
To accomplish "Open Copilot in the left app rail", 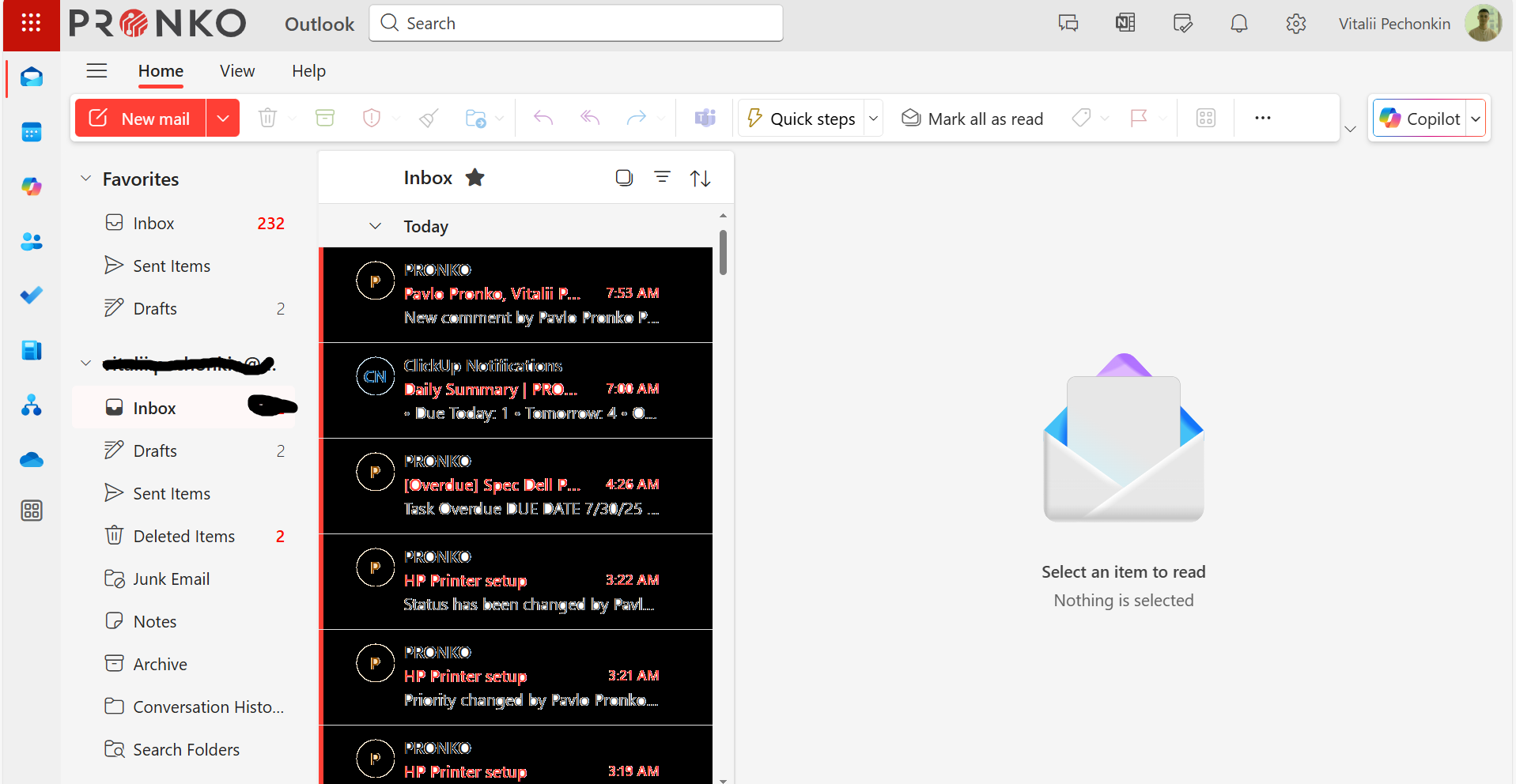I will 32,187.
